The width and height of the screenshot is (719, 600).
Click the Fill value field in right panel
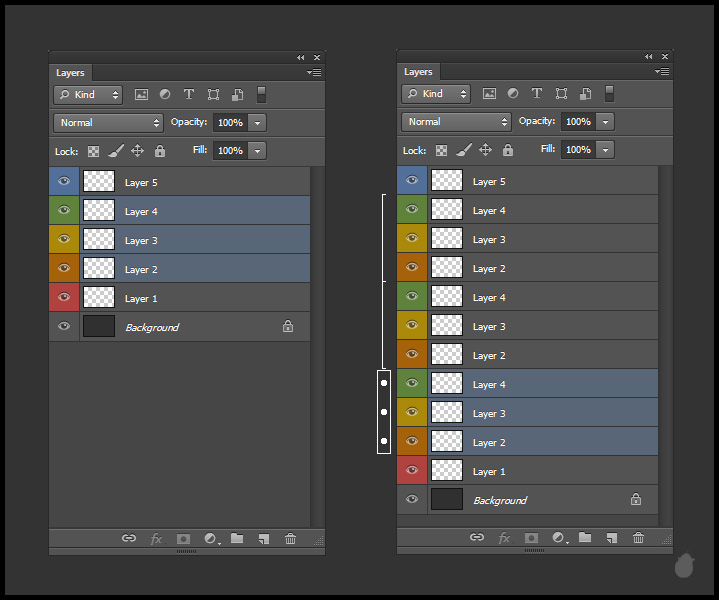(577, 150)
